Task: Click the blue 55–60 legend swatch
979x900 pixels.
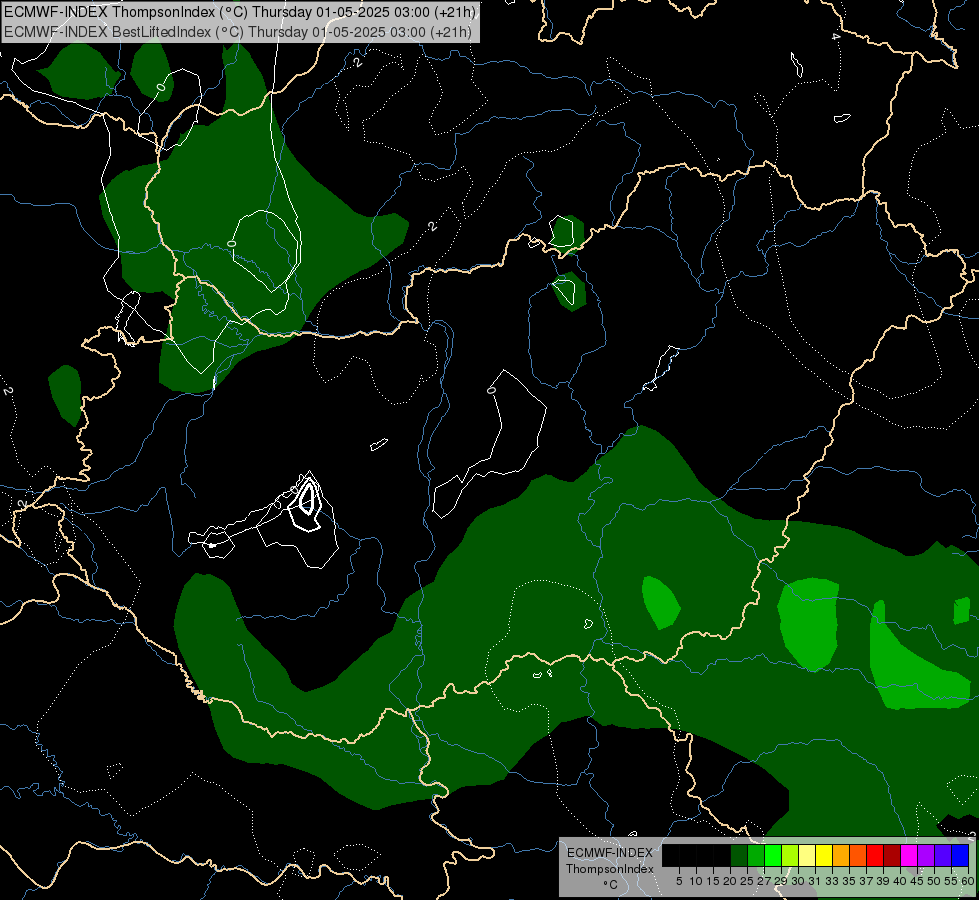Action: coord(960,855)
